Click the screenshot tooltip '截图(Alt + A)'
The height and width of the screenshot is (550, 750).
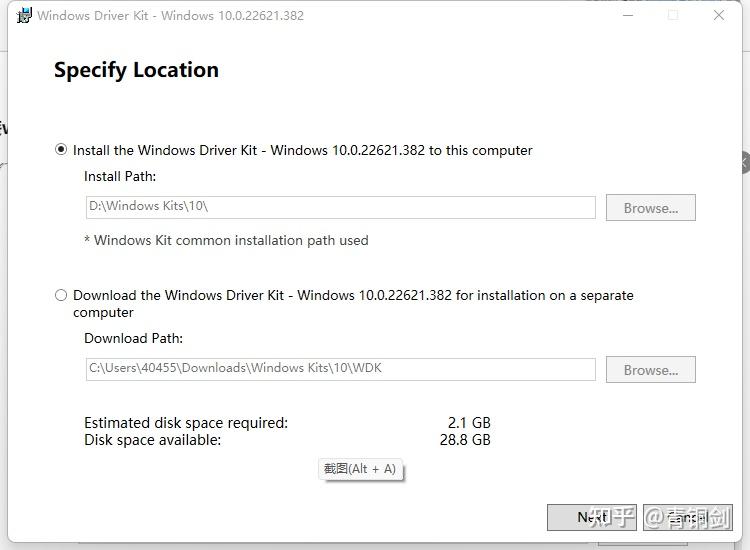[x=360, y=469]
